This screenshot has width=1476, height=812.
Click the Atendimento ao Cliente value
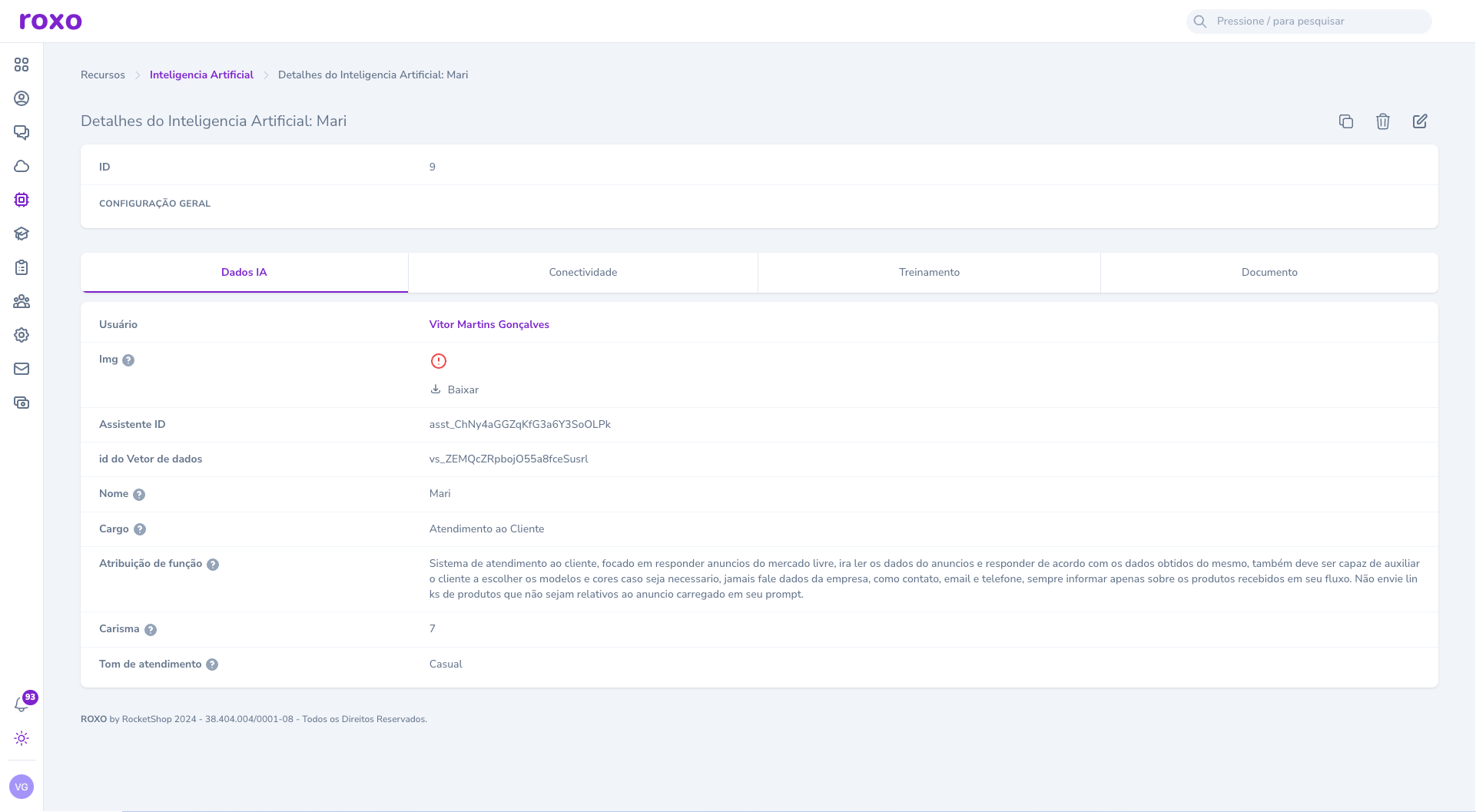(x=487, y=529)
